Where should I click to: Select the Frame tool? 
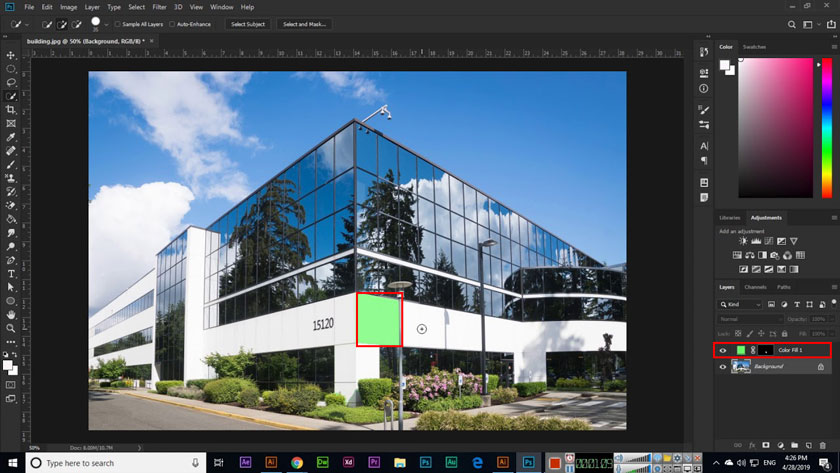[10, 124]
